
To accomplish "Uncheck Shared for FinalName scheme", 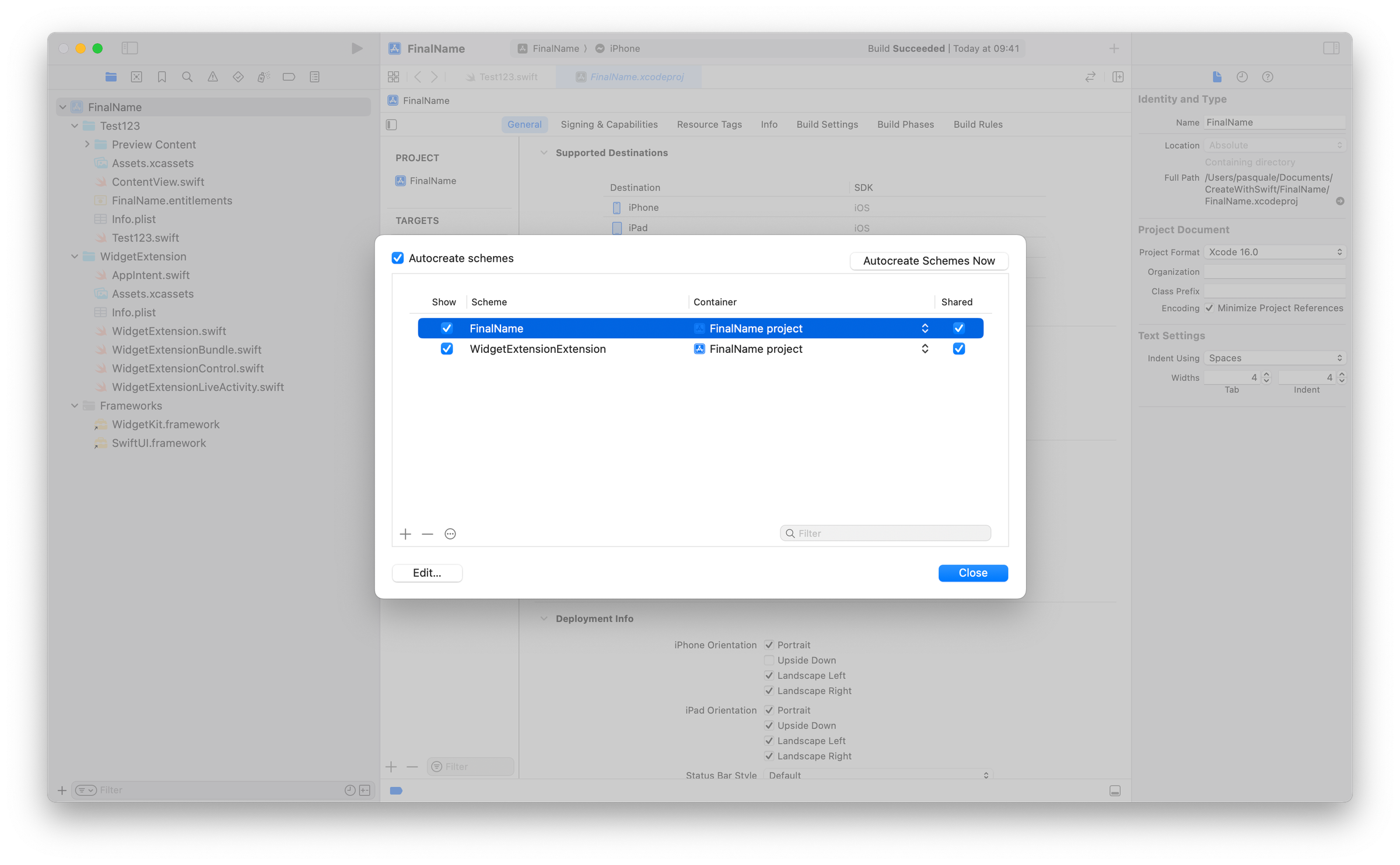I will (959, 328).
